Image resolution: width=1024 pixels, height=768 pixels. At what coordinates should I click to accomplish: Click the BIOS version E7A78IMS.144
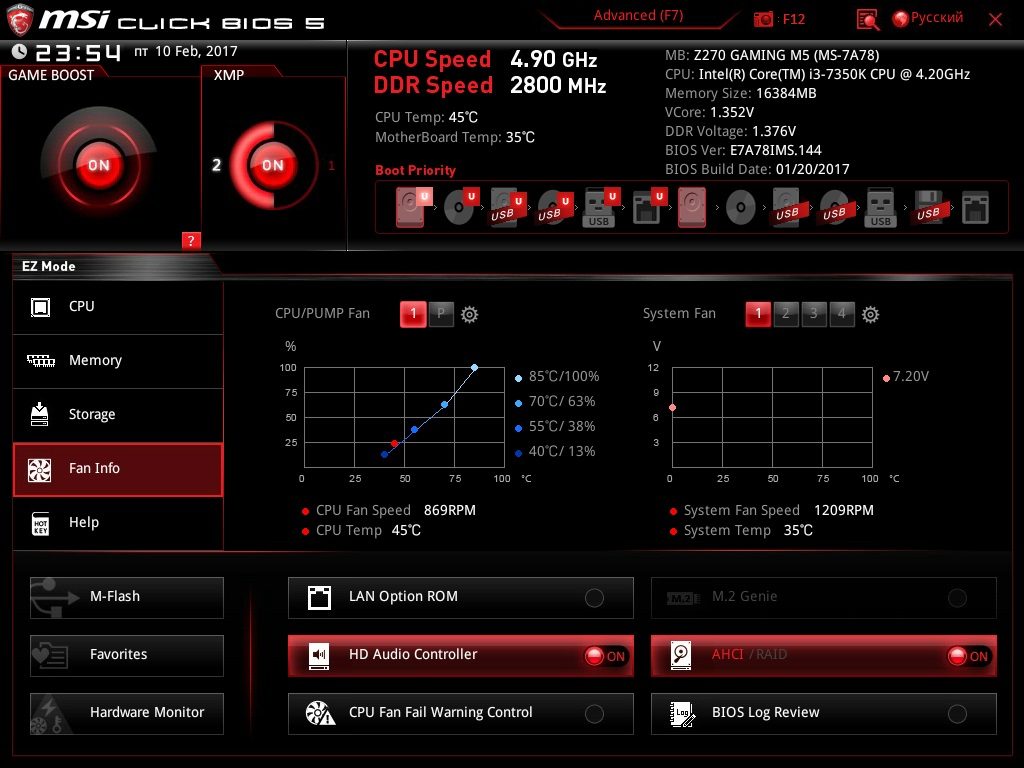[776, 150]
